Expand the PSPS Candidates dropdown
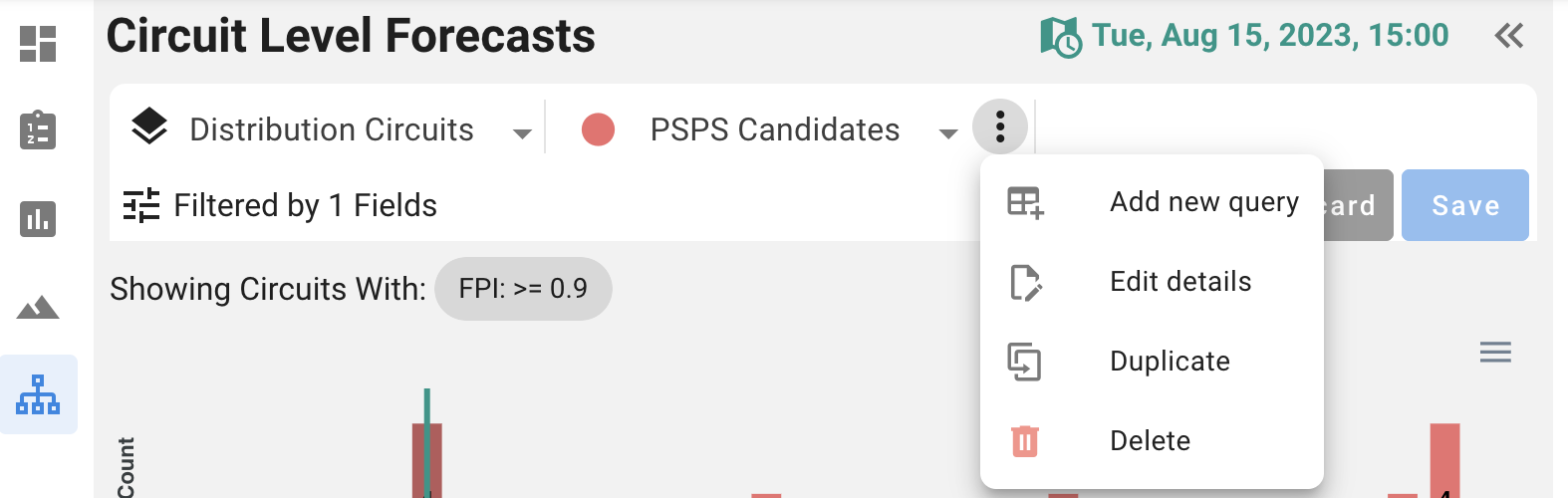 tap(947, 132)
